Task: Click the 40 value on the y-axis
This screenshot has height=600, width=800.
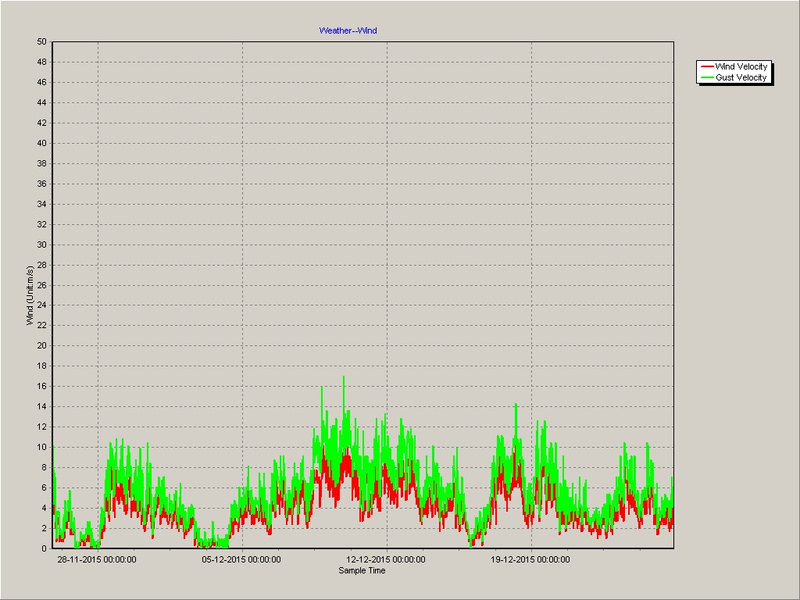Action: 41,143
